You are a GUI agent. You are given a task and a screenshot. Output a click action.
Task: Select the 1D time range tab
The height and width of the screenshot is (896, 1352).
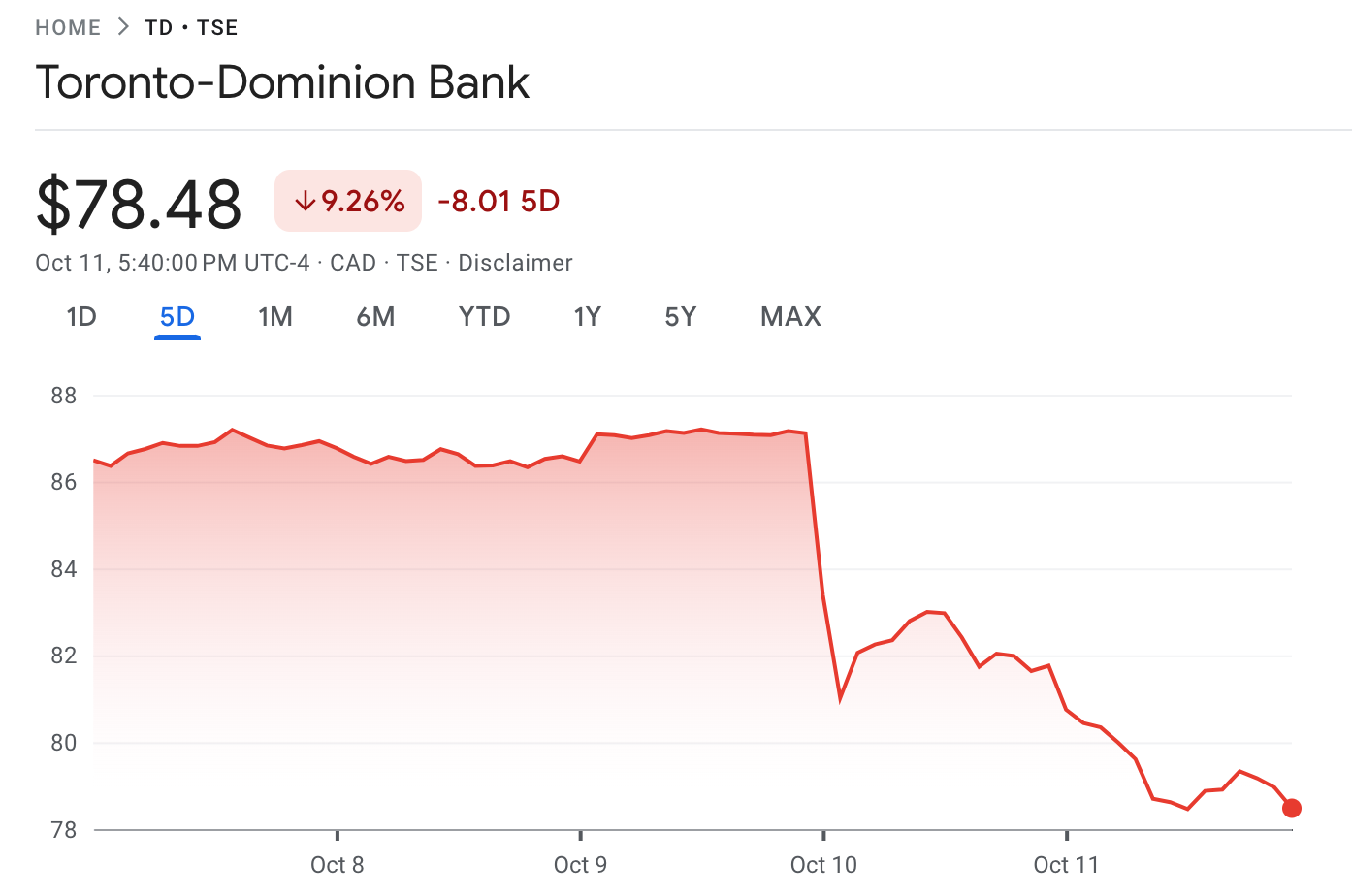(x=81, y=317)
